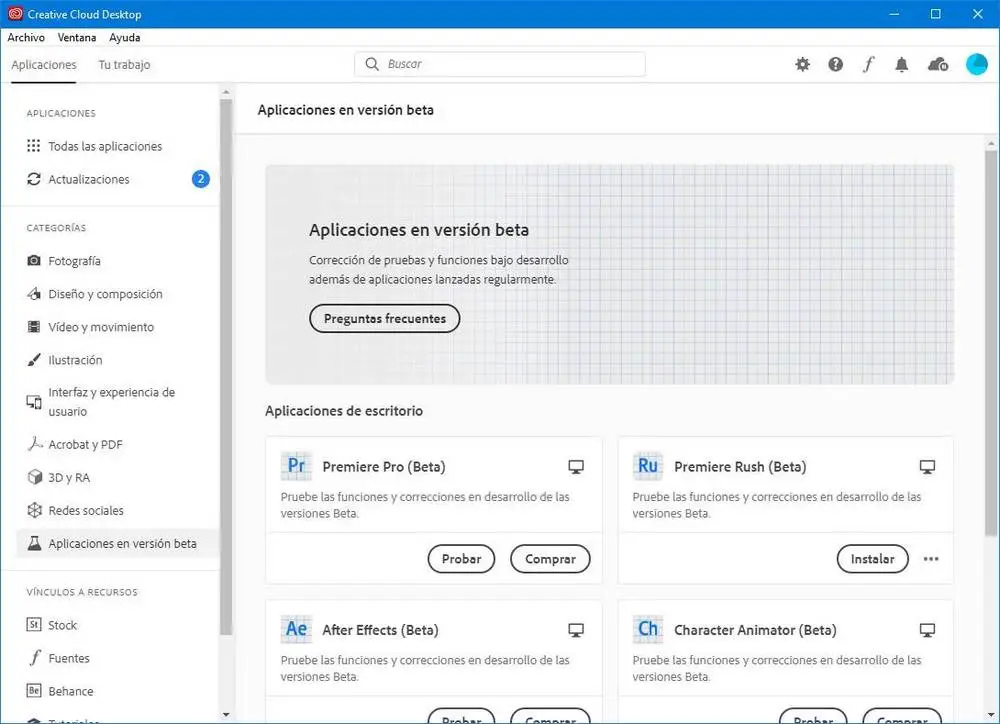Click the Premiere Rush (Beta) app icon

[648, 466]
